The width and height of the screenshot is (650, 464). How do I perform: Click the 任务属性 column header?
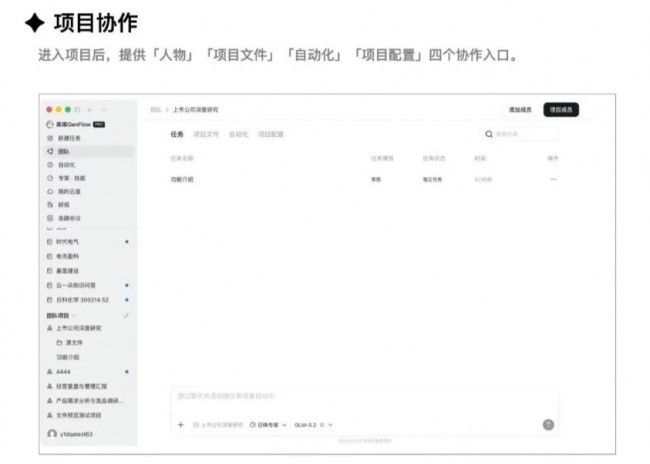[382, 158]
